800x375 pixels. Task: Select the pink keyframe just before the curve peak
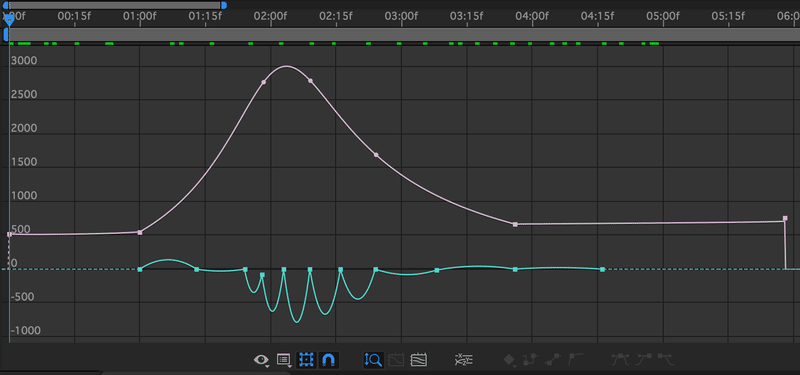[x=263, y=82]
